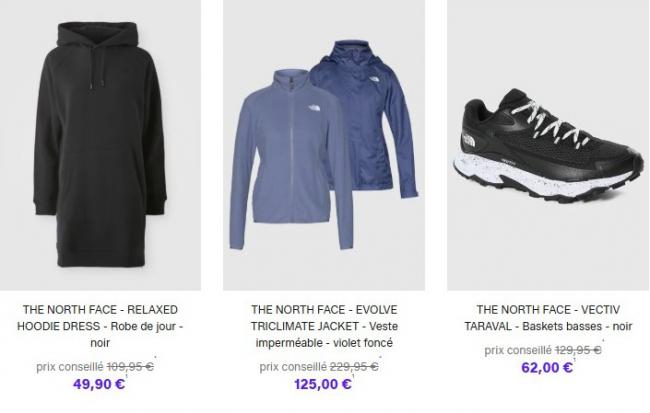Select the 125,00 € sale price
The width and height of the screenshot is (650, 413).
point(322,384)
